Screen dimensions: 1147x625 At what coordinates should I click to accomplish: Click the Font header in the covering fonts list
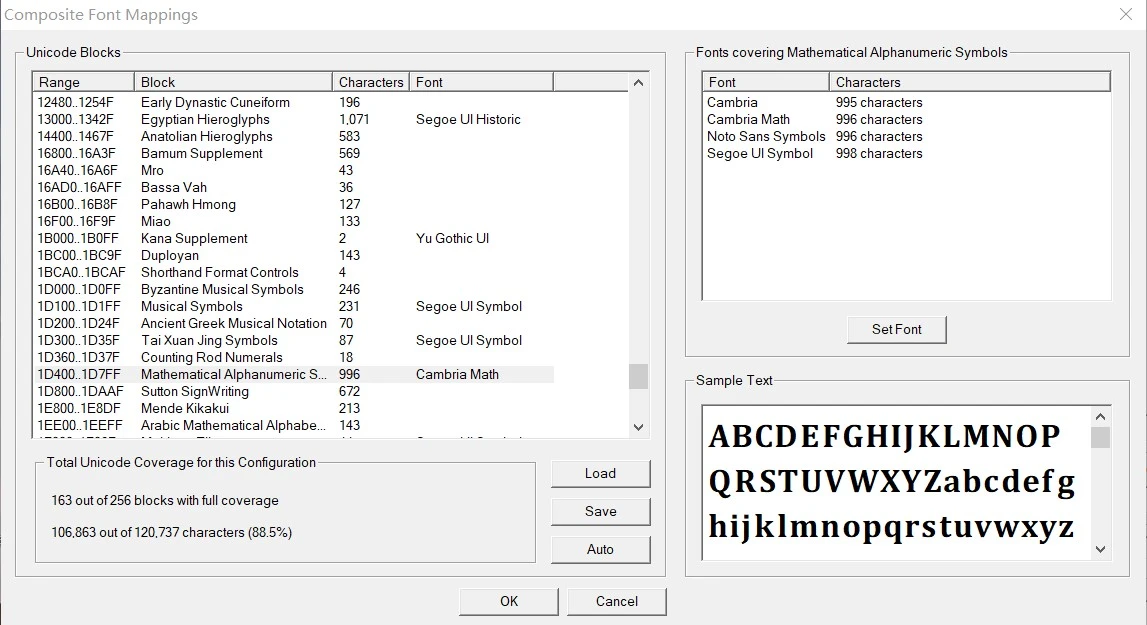point(765,82)
